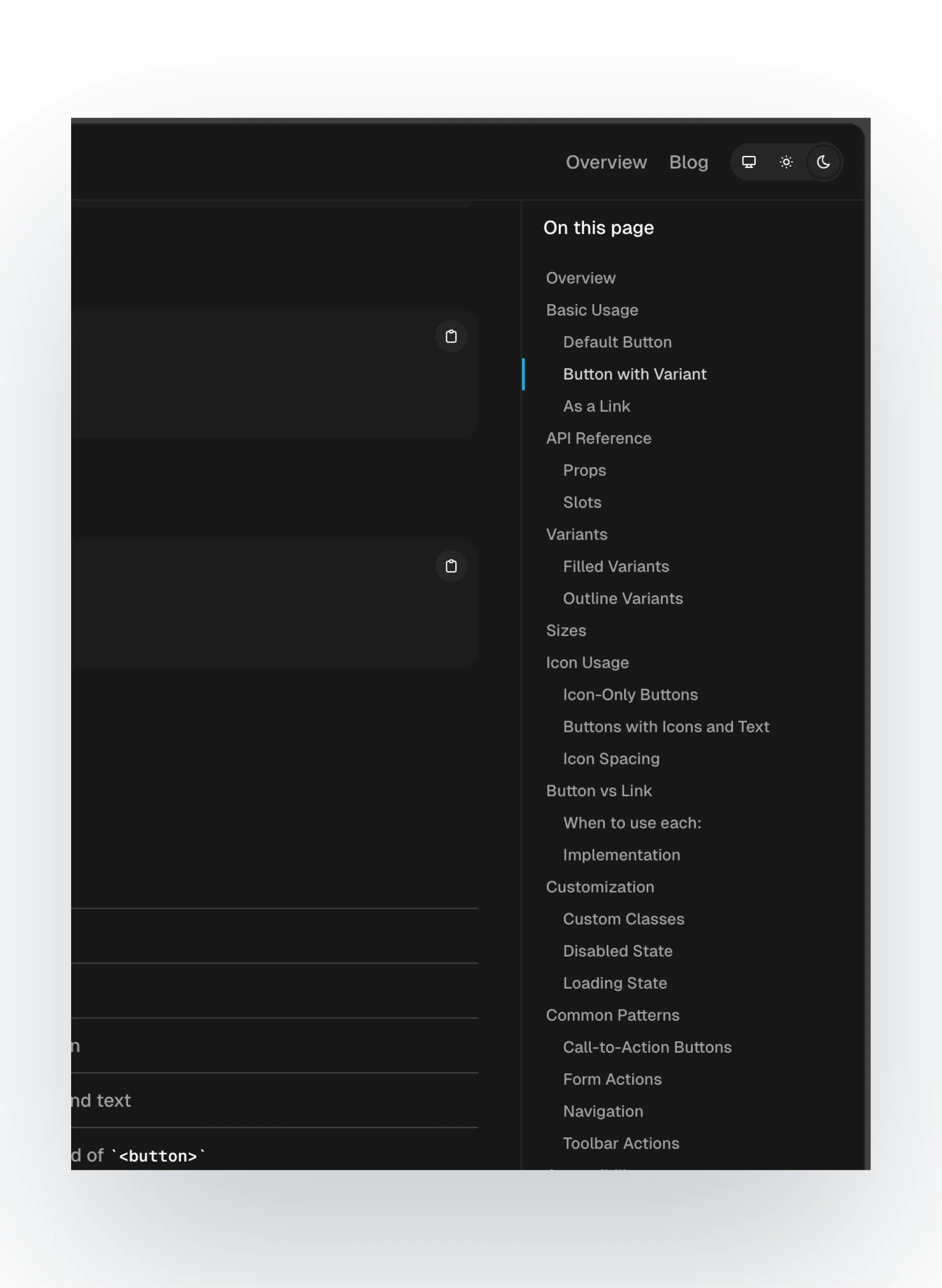
Task: Open Icon-Only Buttons section
Action: pyautogui.click(x=630, y=695)
